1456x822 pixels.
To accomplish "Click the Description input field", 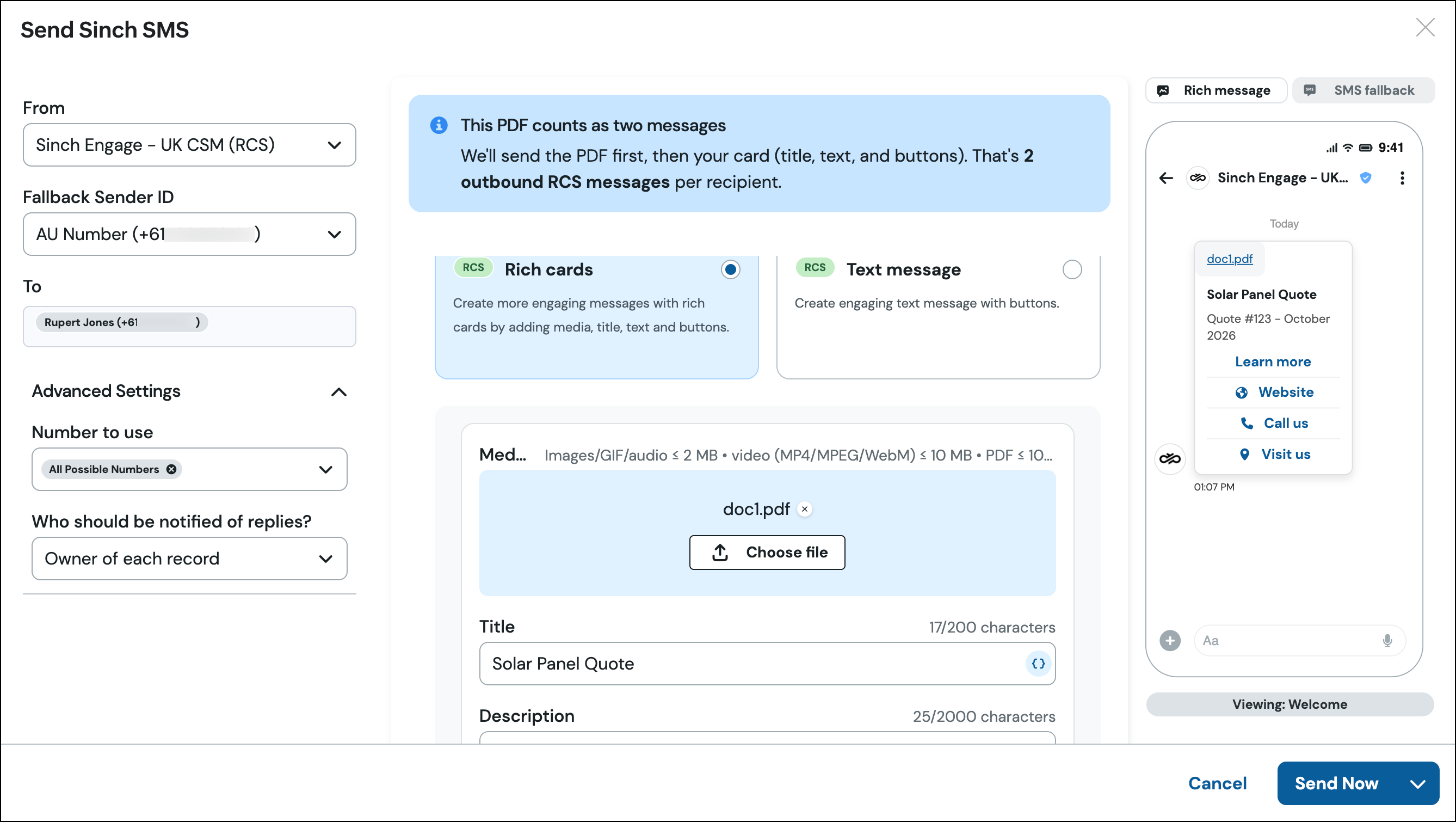I will click(x=767, y=738).
